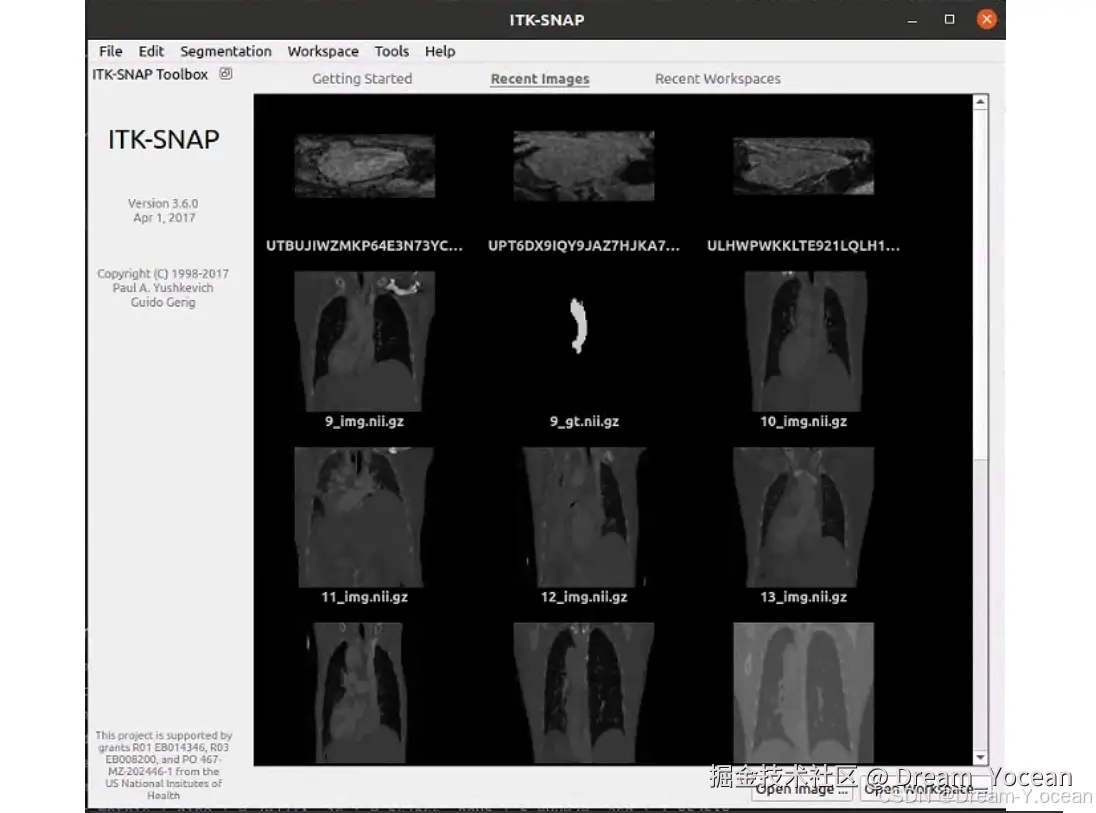Minimize the ITK-SNAP window
Screen dimensions: 1096x813
tap(912, 20)
